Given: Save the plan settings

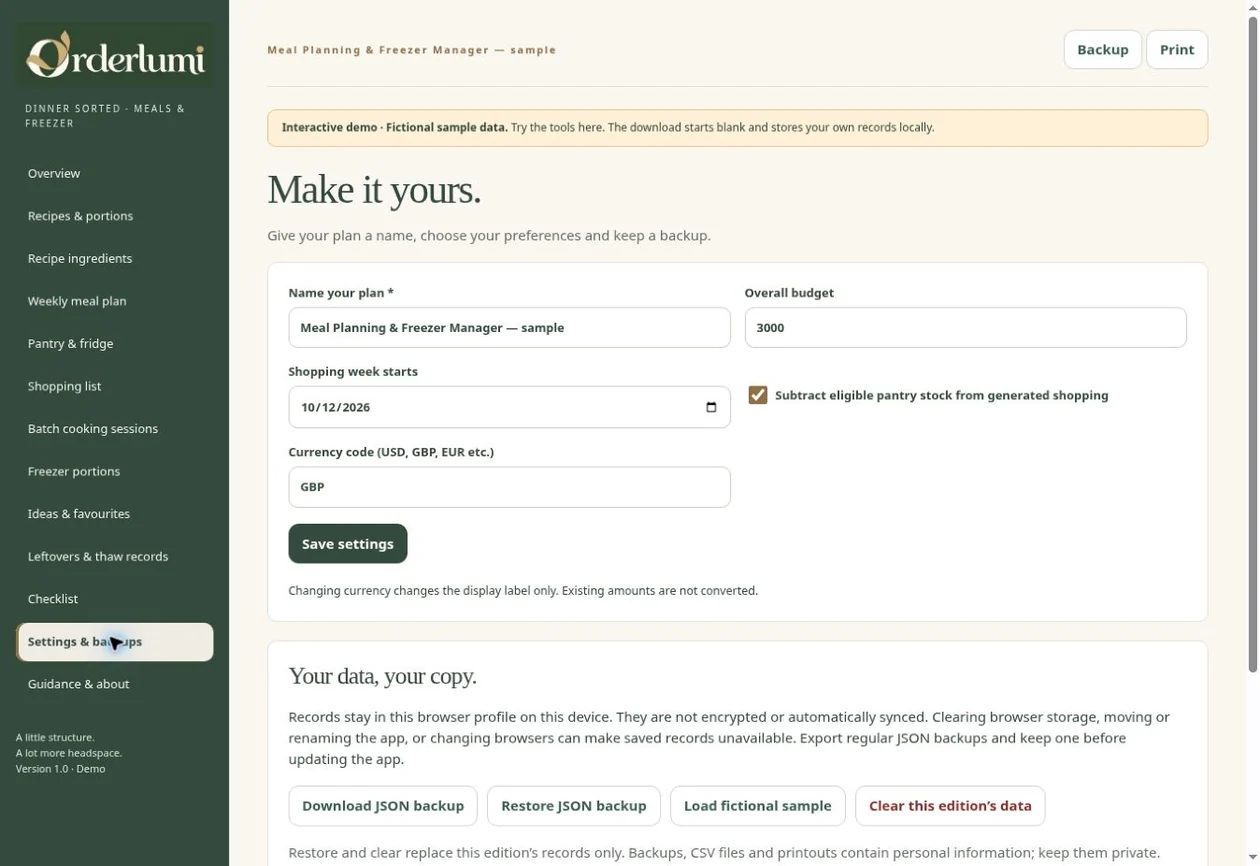Looking at the screenshot, I should point(347,544).
